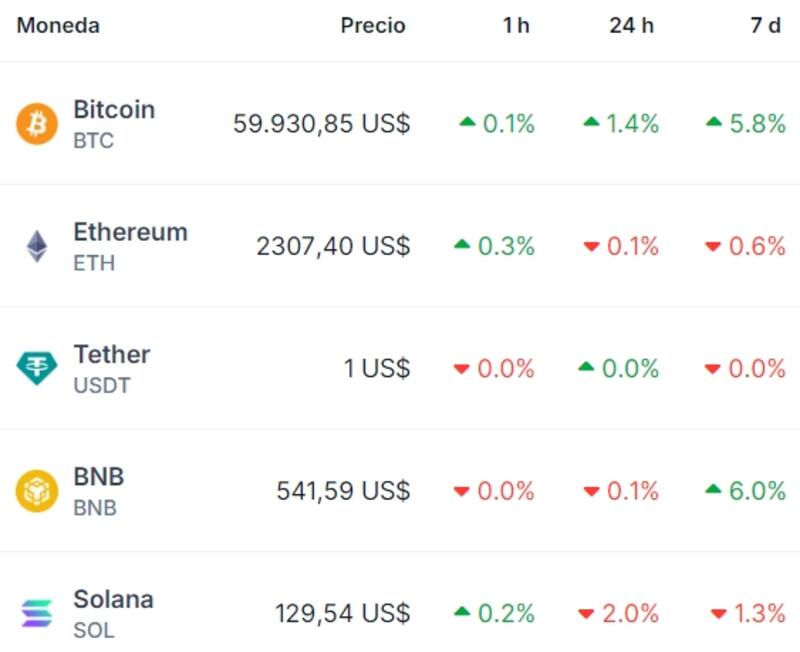
Task: Click Ethereum's price of 2307,40 US$
Action: (x=332, y=245)
